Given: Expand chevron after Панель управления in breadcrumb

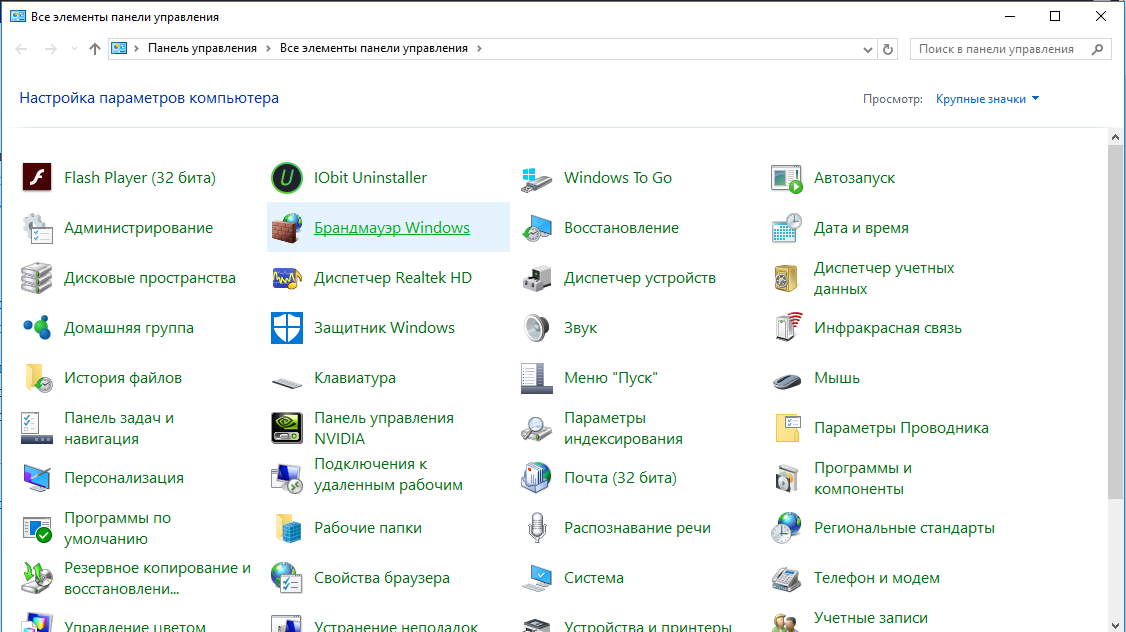Looking at the screenshot, I should click(x=269, y=48).
